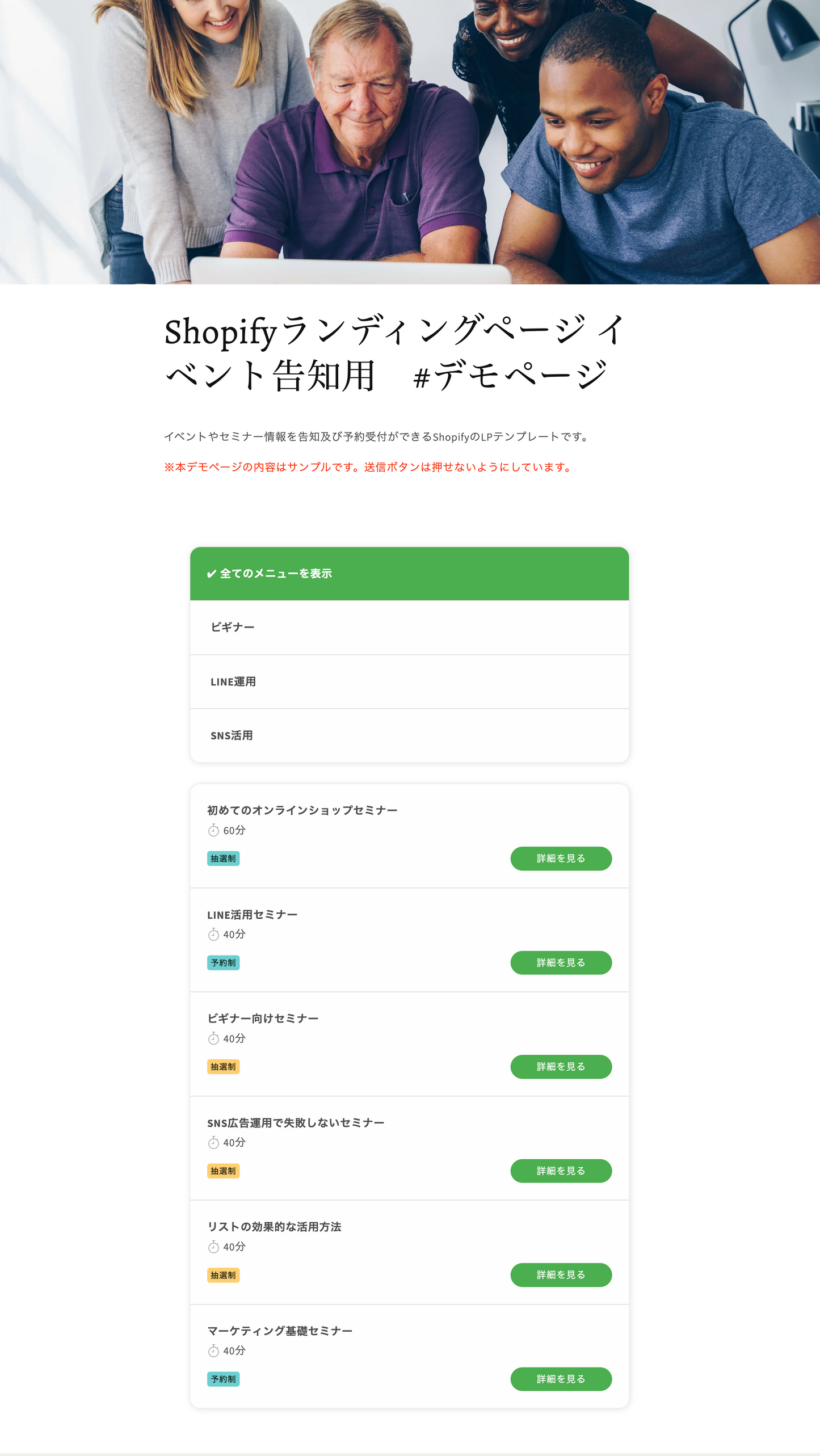Image resolution: width=820 pixels, height=1456 pixels.
Task: Toggle the 予約制 badge on LINE活用セミナー
Action: (x=223, y=963)
